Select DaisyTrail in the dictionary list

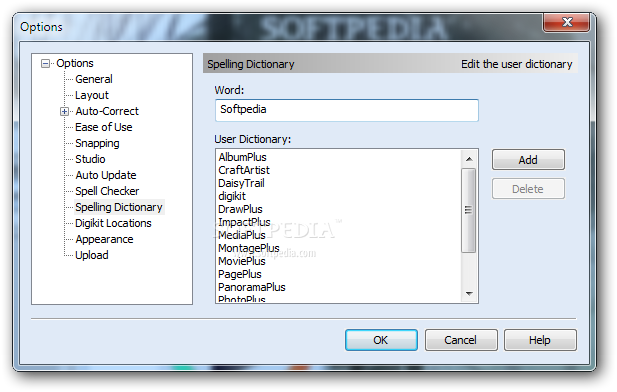click(241, 183)
